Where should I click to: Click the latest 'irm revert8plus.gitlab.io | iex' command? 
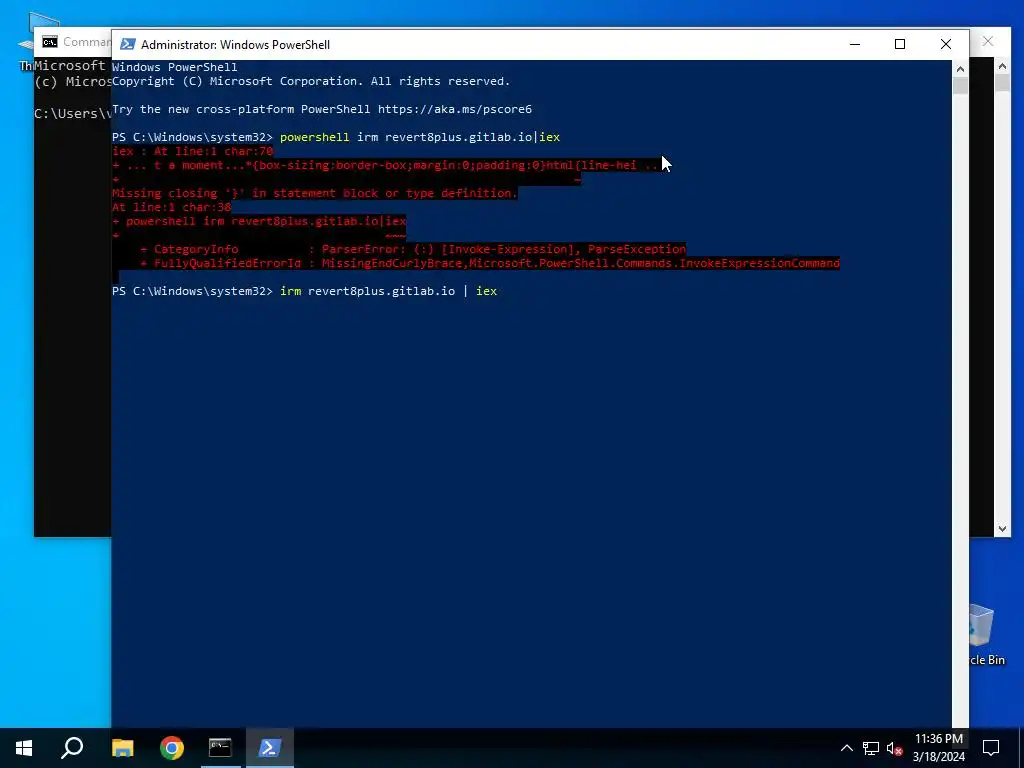point(389,291)
